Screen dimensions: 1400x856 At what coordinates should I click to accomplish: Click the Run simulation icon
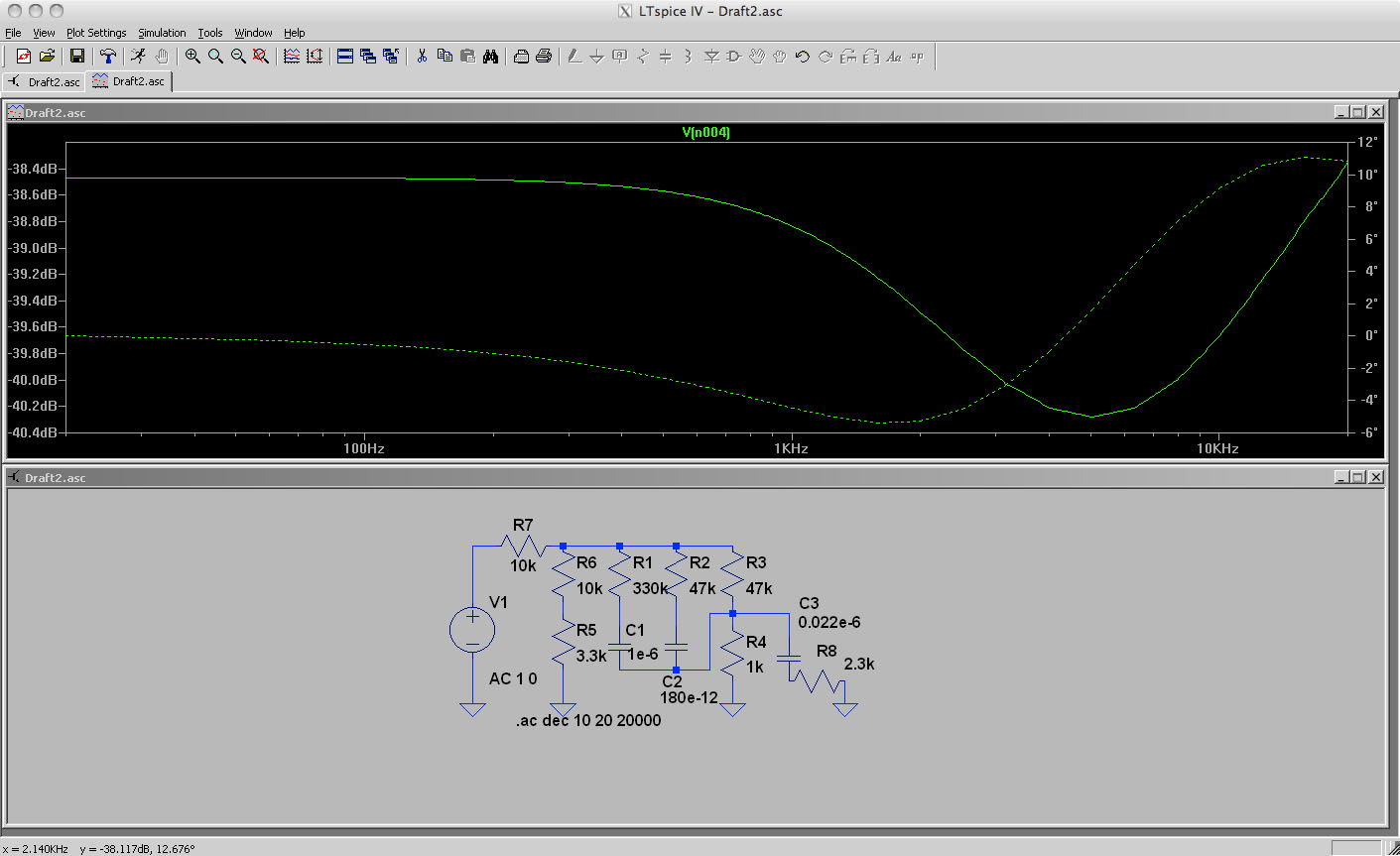[138, 57]
